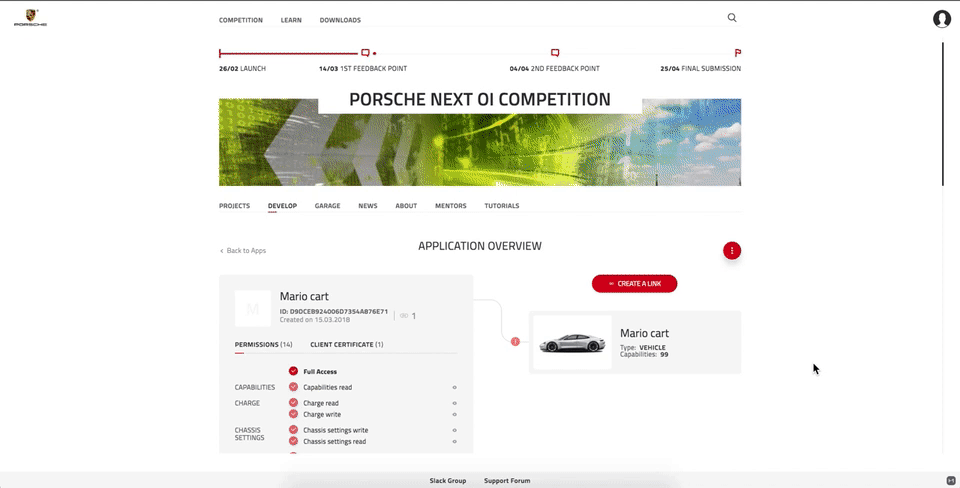Toggle the Chassis settings write permission
Screen dimensions: 960x488
tap(293, 430)
